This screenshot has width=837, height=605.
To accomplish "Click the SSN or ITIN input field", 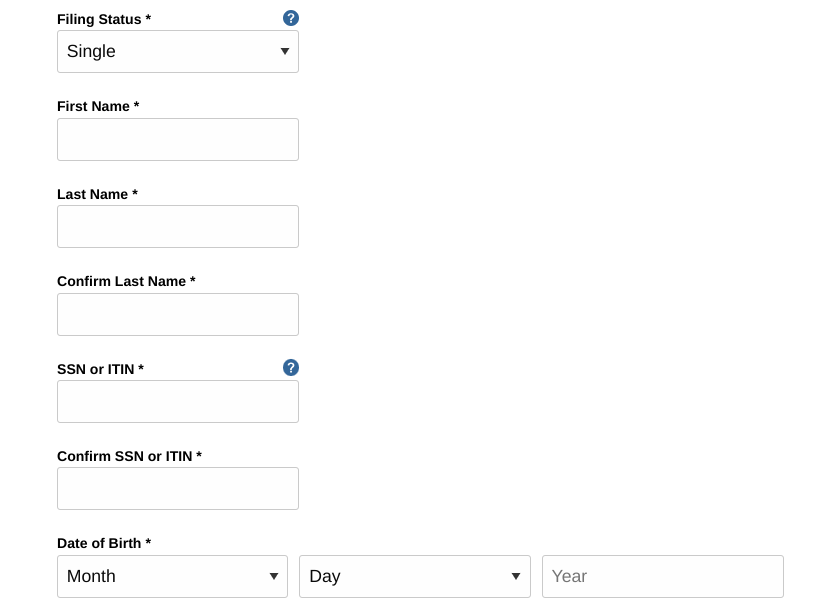I will [178, 402].
